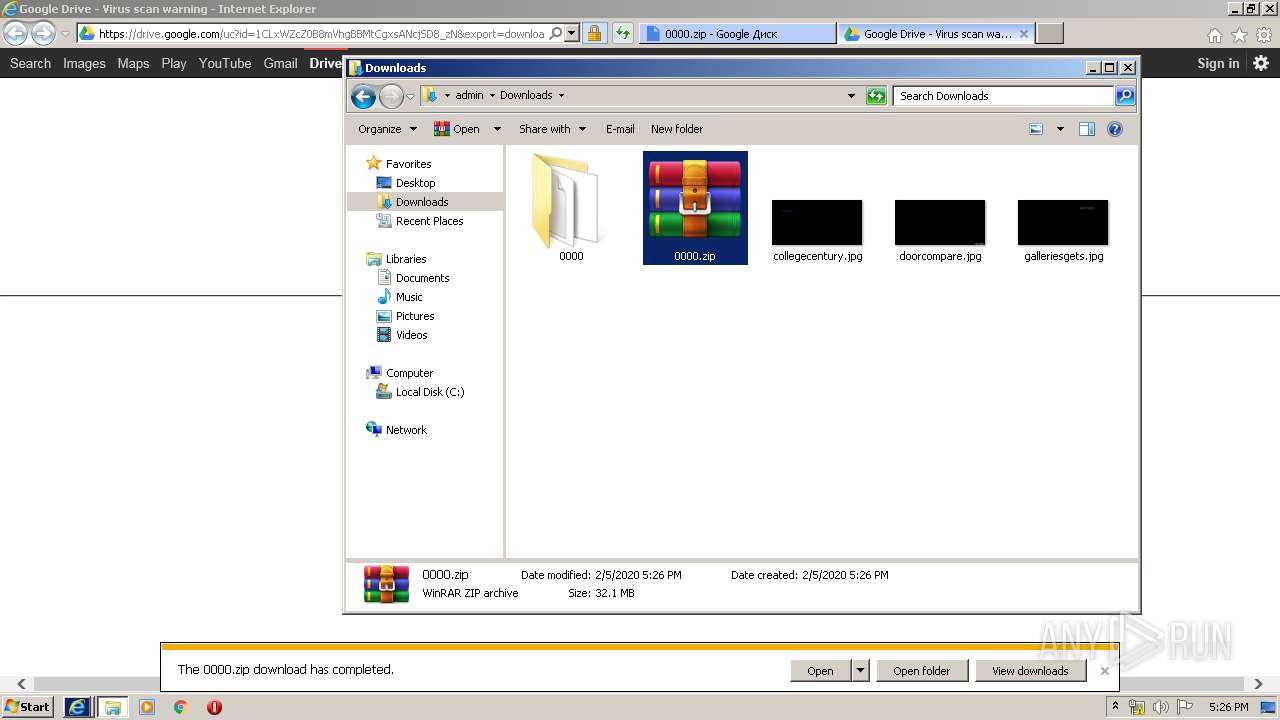
Task: Open recent pages dropdown beside forward button
Action: click(410, 97)
